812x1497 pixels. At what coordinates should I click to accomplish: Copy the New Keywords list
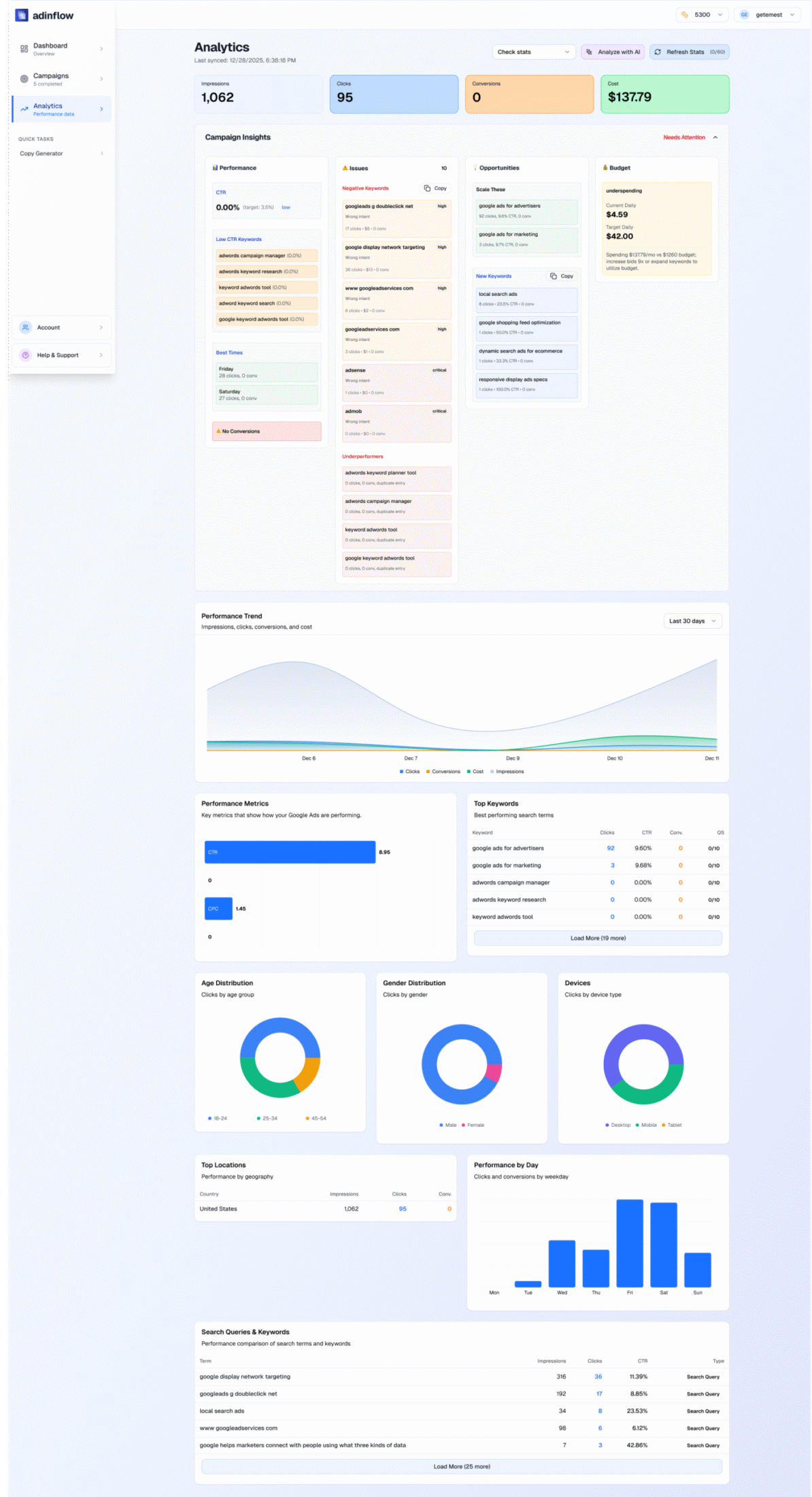[562, 276]
